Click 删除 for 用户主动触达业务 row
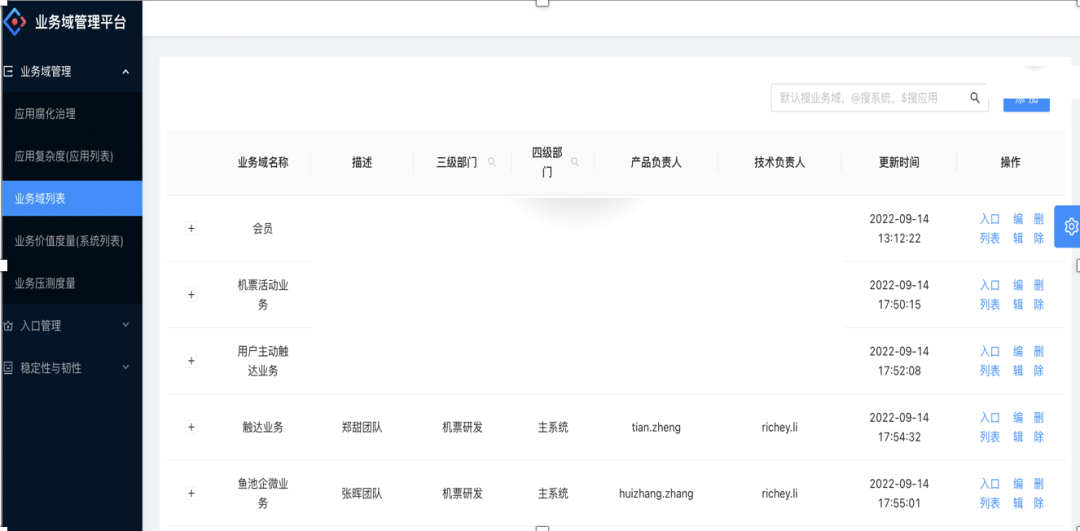The height and width of the screenshot is (531, 1080). (x=1039, y=361)
